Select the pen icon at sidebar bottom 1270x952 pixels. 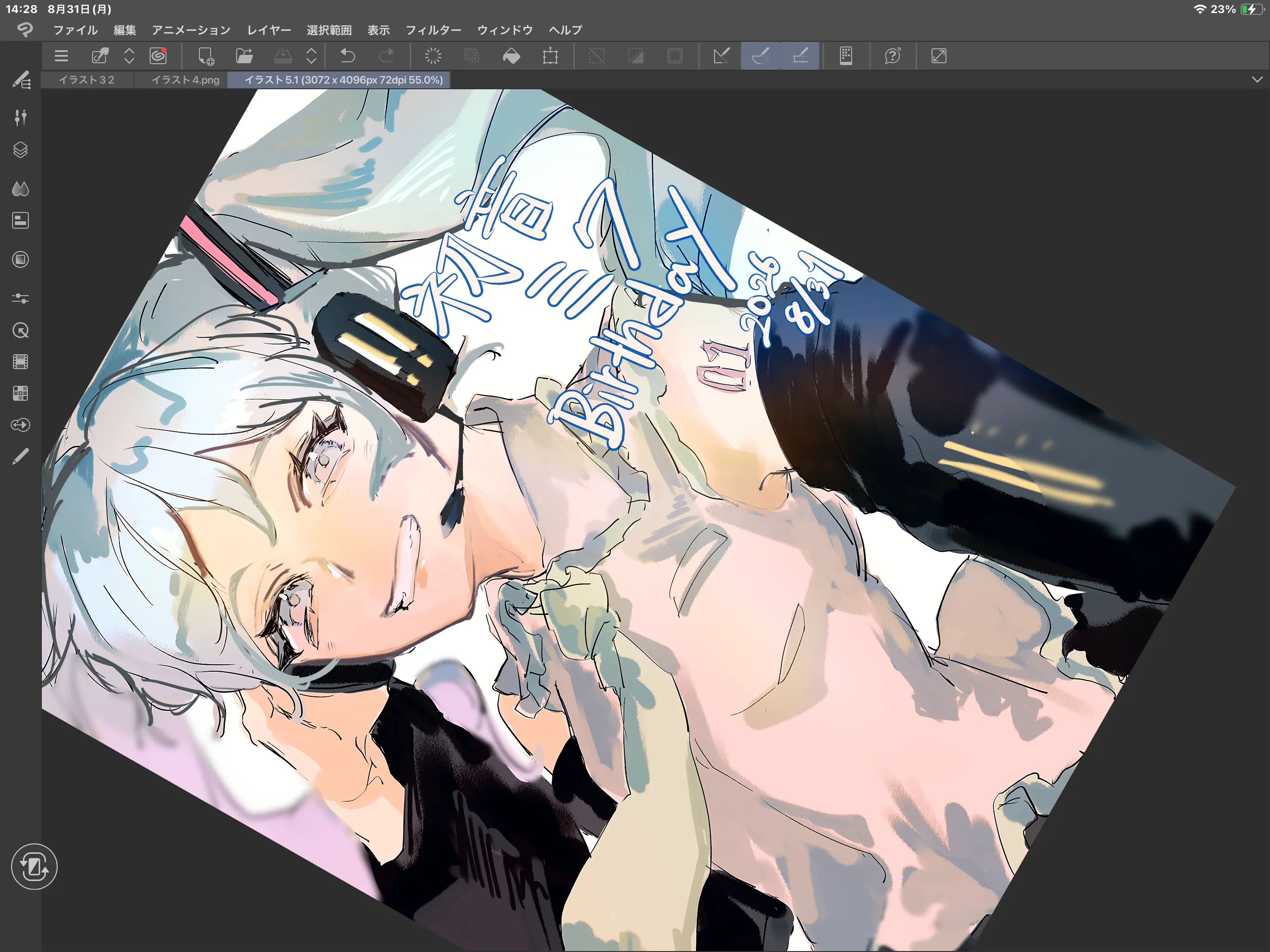20,456
